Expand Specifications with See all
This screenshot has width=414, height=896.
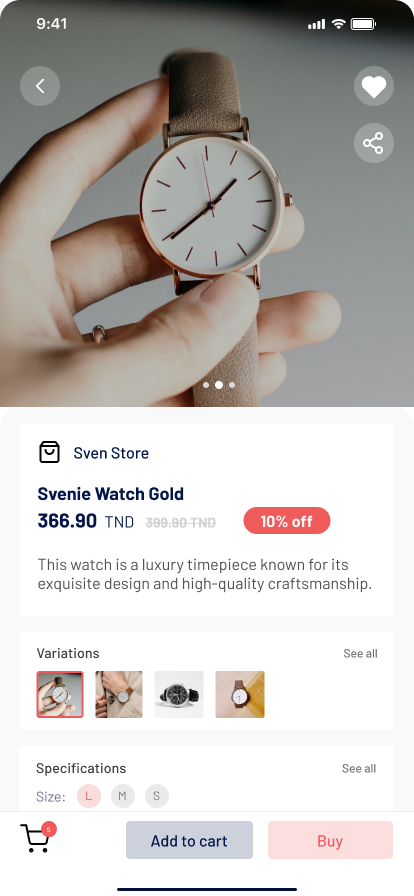359,769
